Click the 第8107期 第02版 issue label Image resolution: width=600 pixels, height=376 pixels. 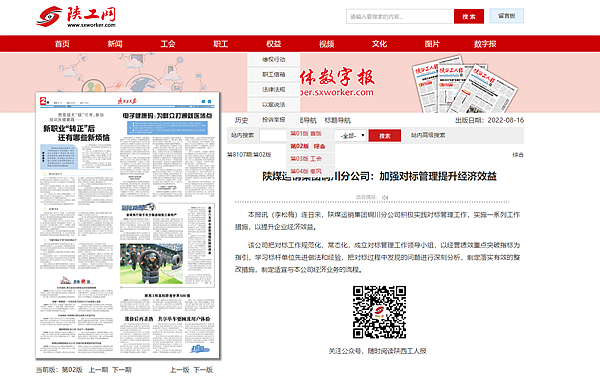coord(249,155)
